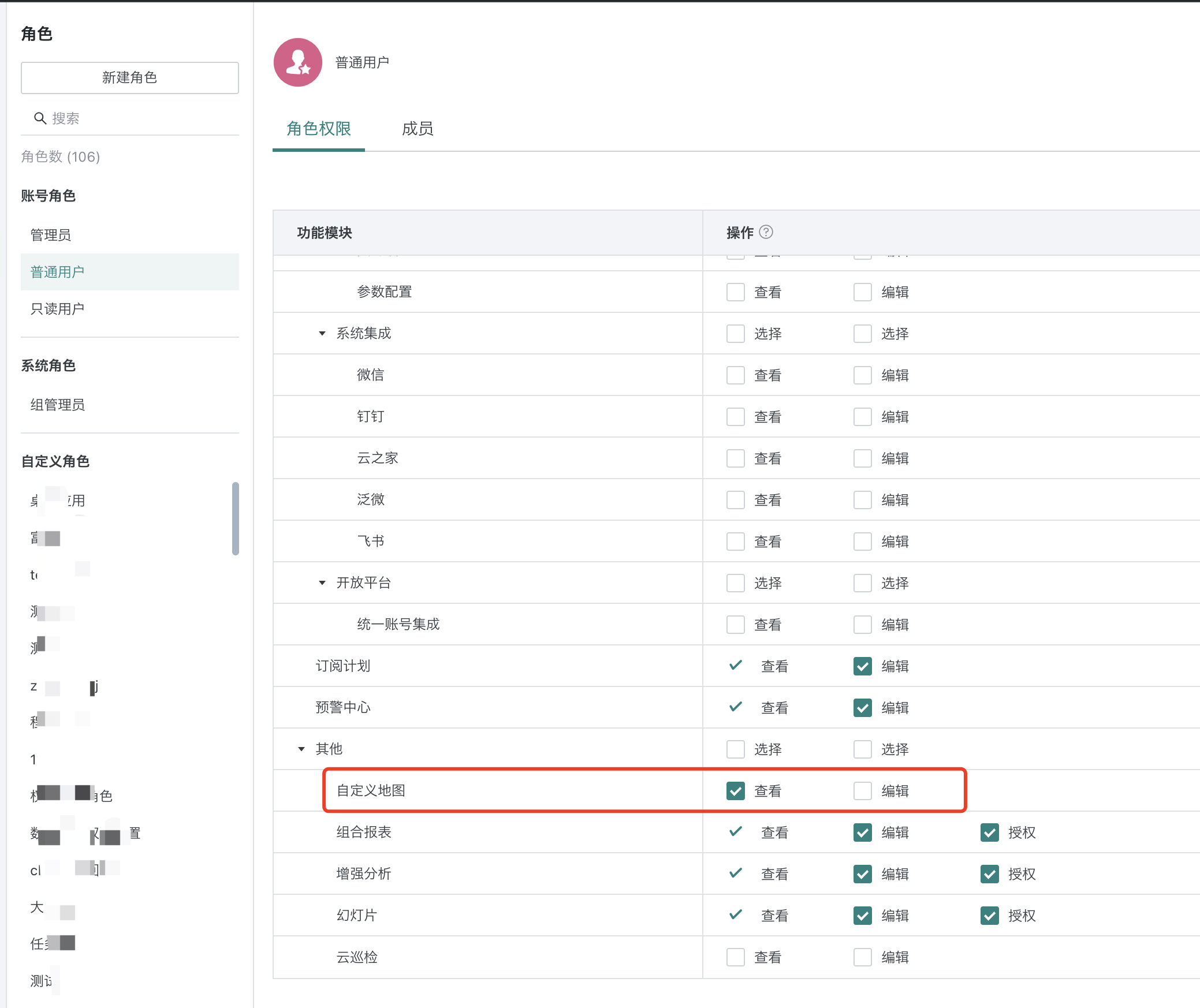Viewport: 1200px width, 1008px height.
Task: Collapse the 系统集成 tree node
Action: click(322, 334)
